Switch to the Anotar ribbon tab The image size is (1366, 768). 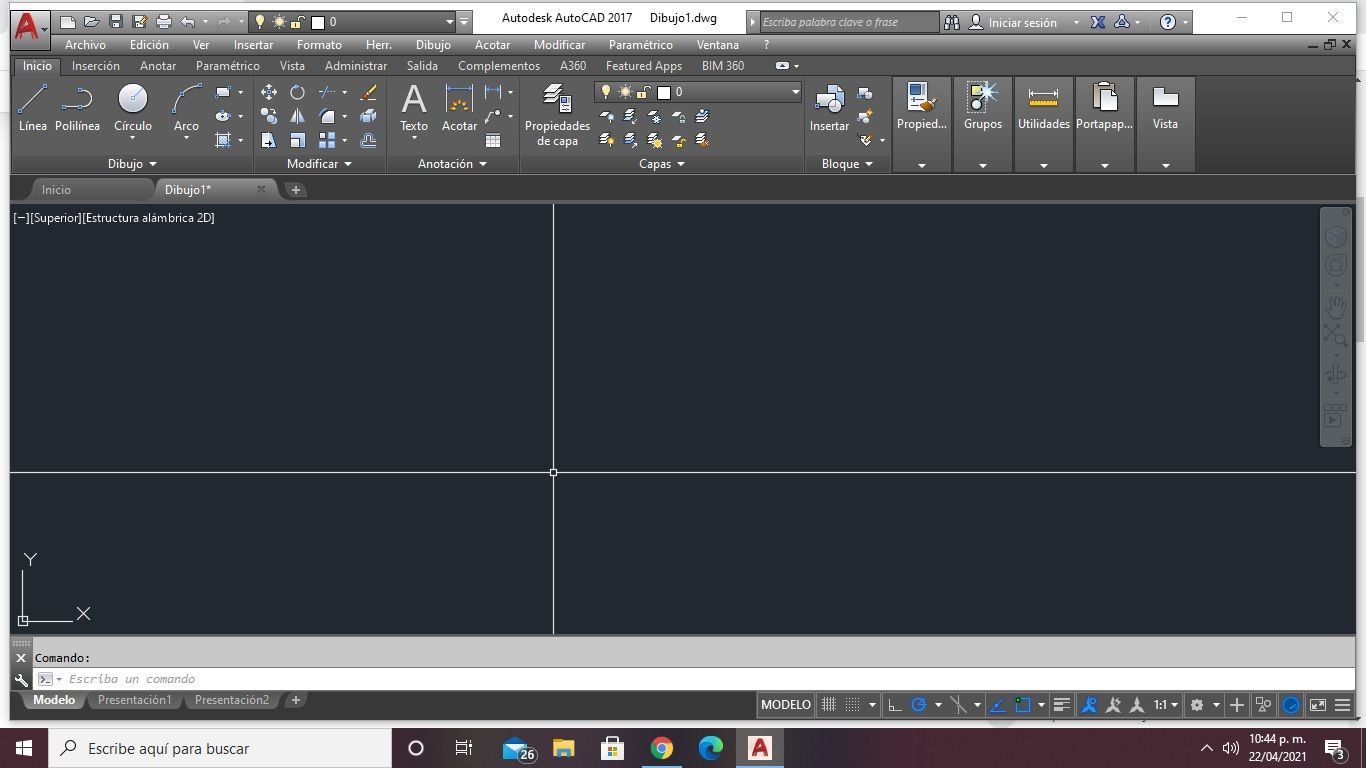tap(158, 66)
